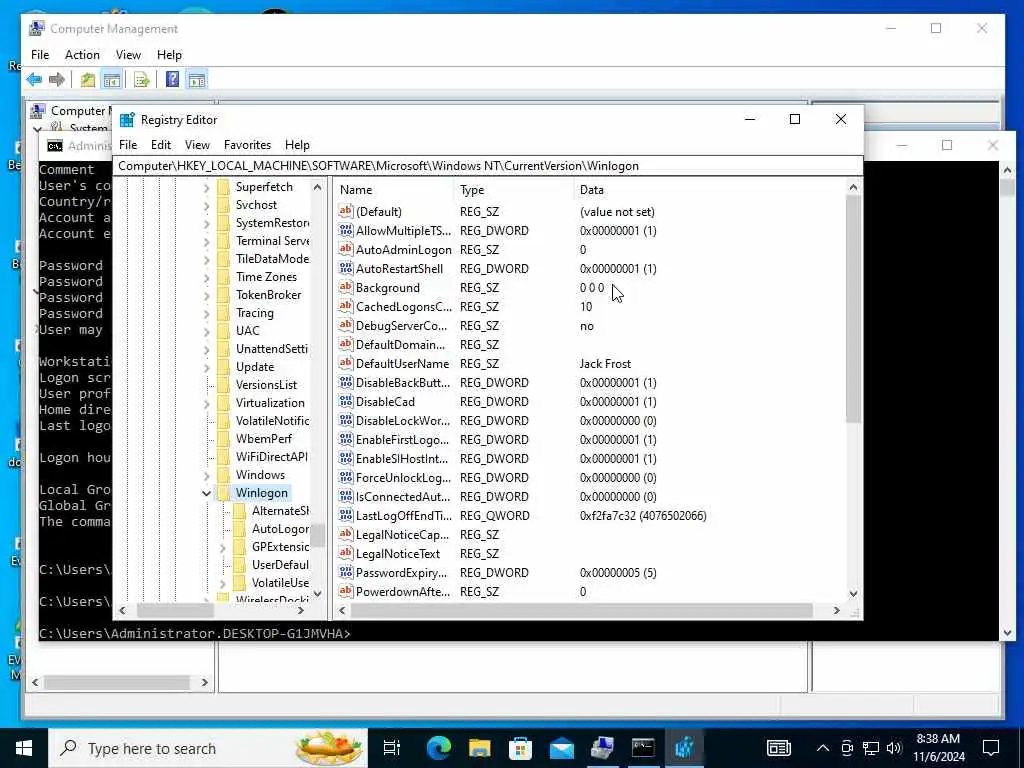Select the DisableCad value
1024x768 pixels.
point(385,402)
